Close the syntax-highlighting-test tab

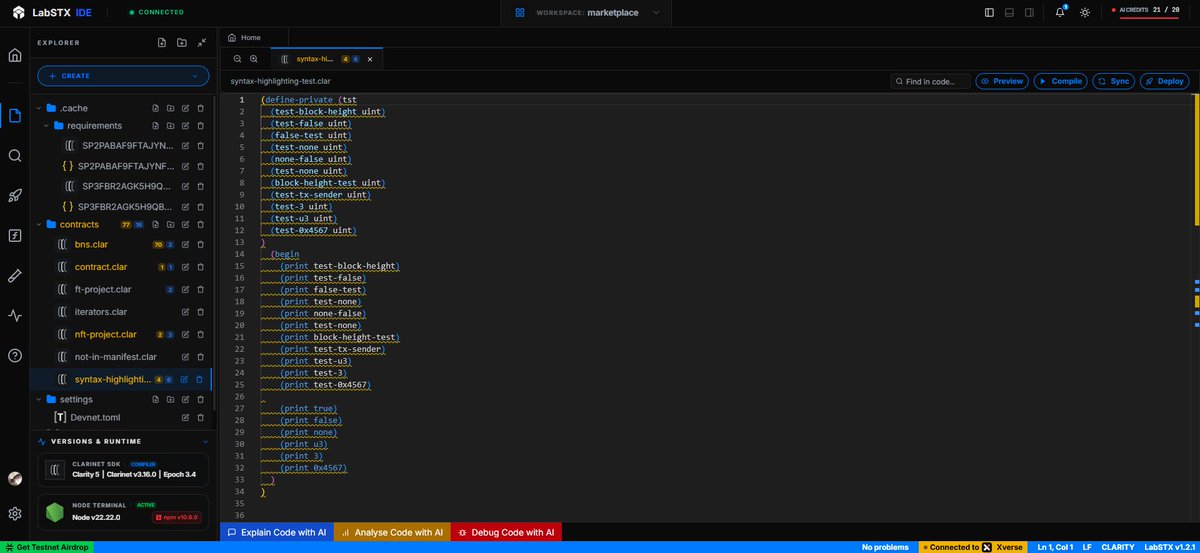click(370, 60)
